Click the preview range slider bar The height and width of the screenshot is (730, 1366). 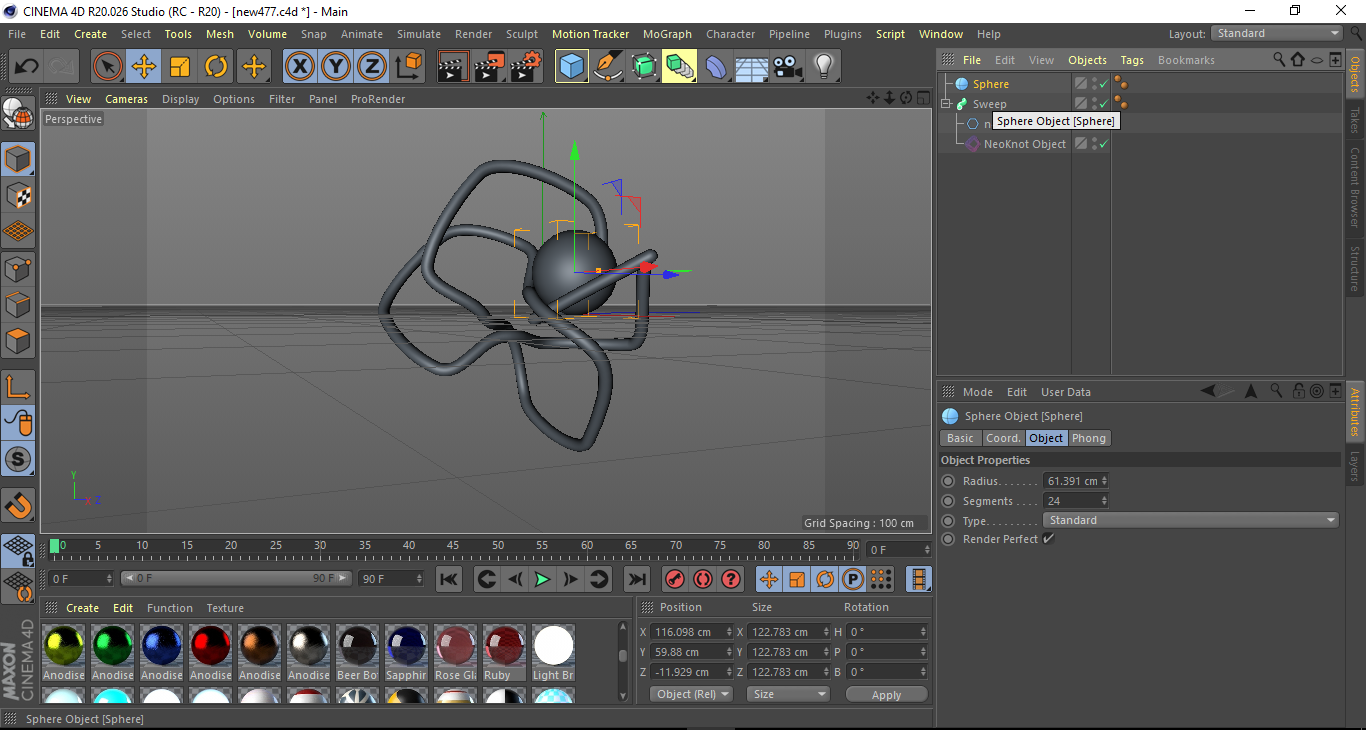(x=236, y=578)
